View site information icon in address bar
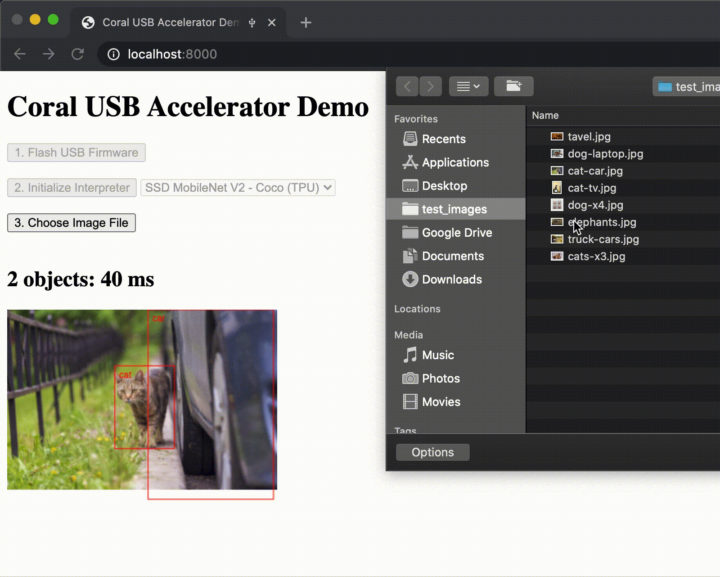This screenshot has height=577, width=720. click(113, 55)
